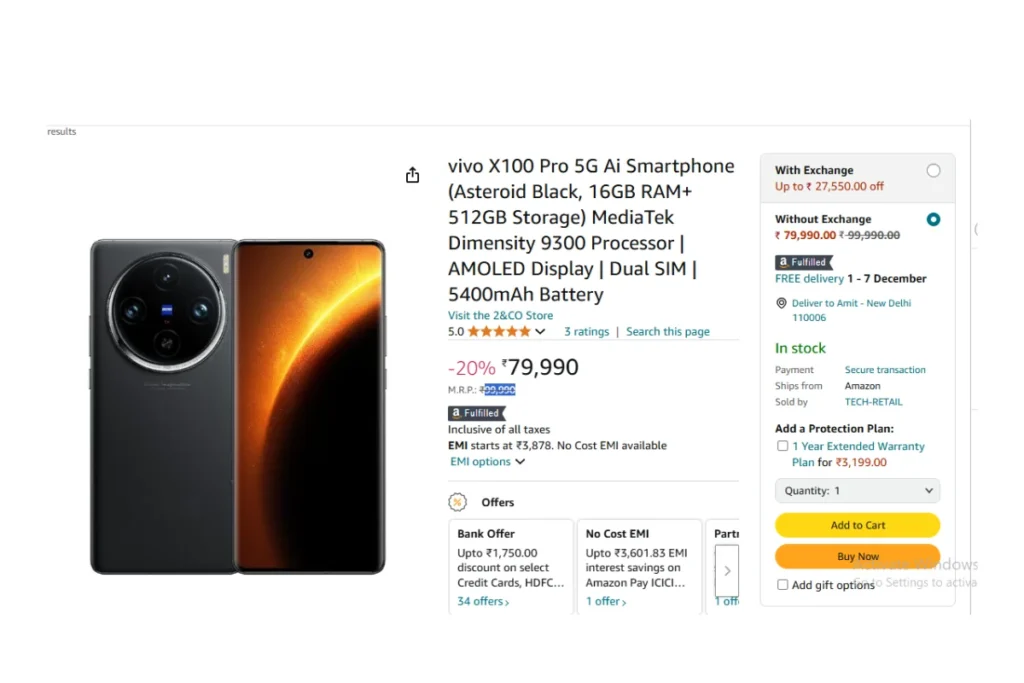Click the vivo X100 Pro product image

pos(238,407)
